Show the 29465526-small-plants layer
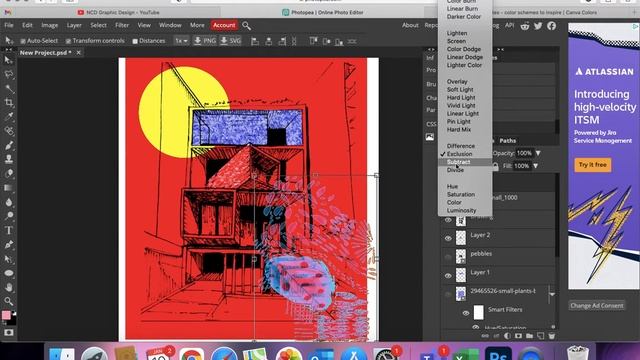640x360 pixels. tap(448, 294)
